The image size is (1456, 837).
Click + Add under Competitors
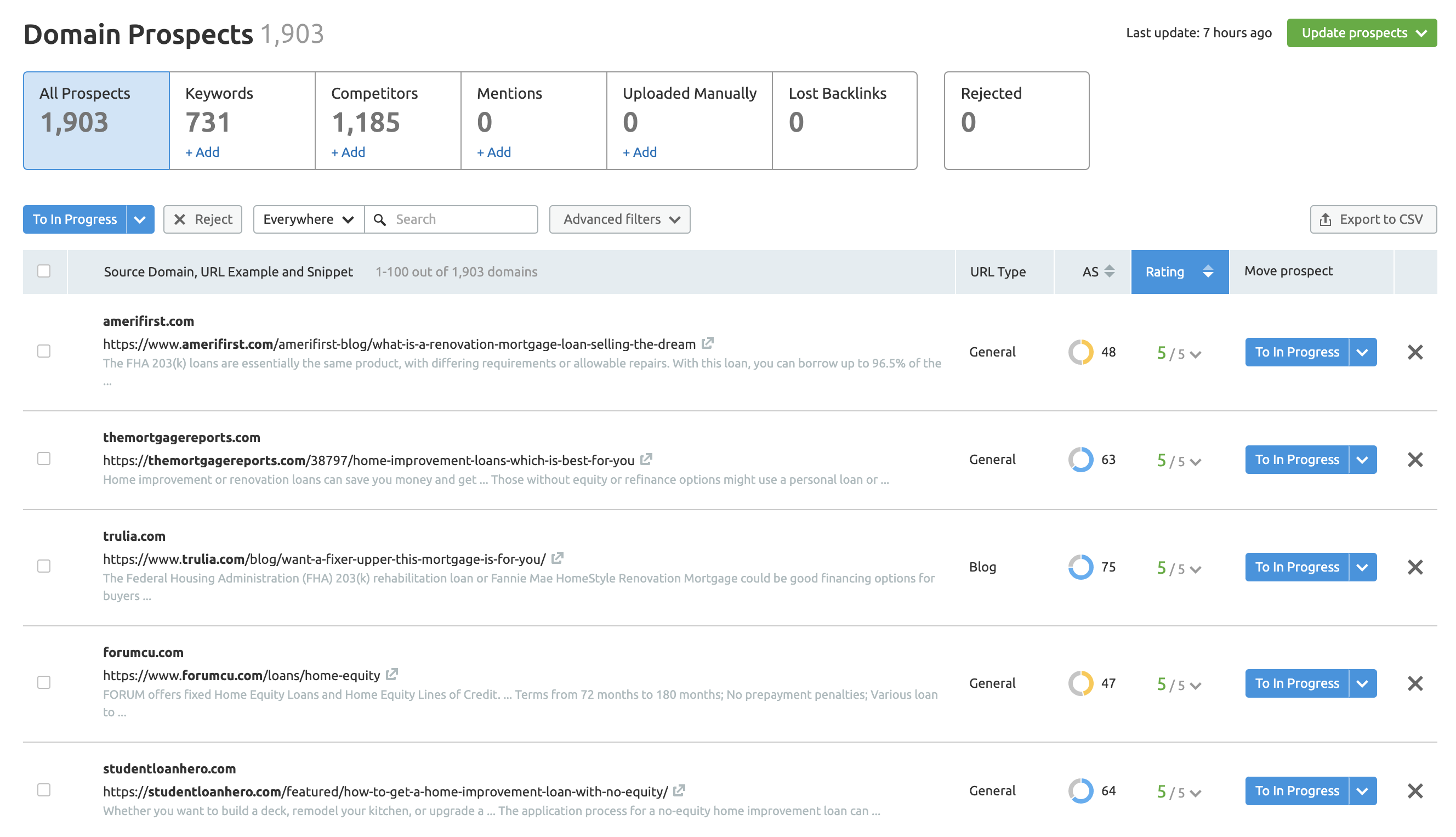coord(348,152)
